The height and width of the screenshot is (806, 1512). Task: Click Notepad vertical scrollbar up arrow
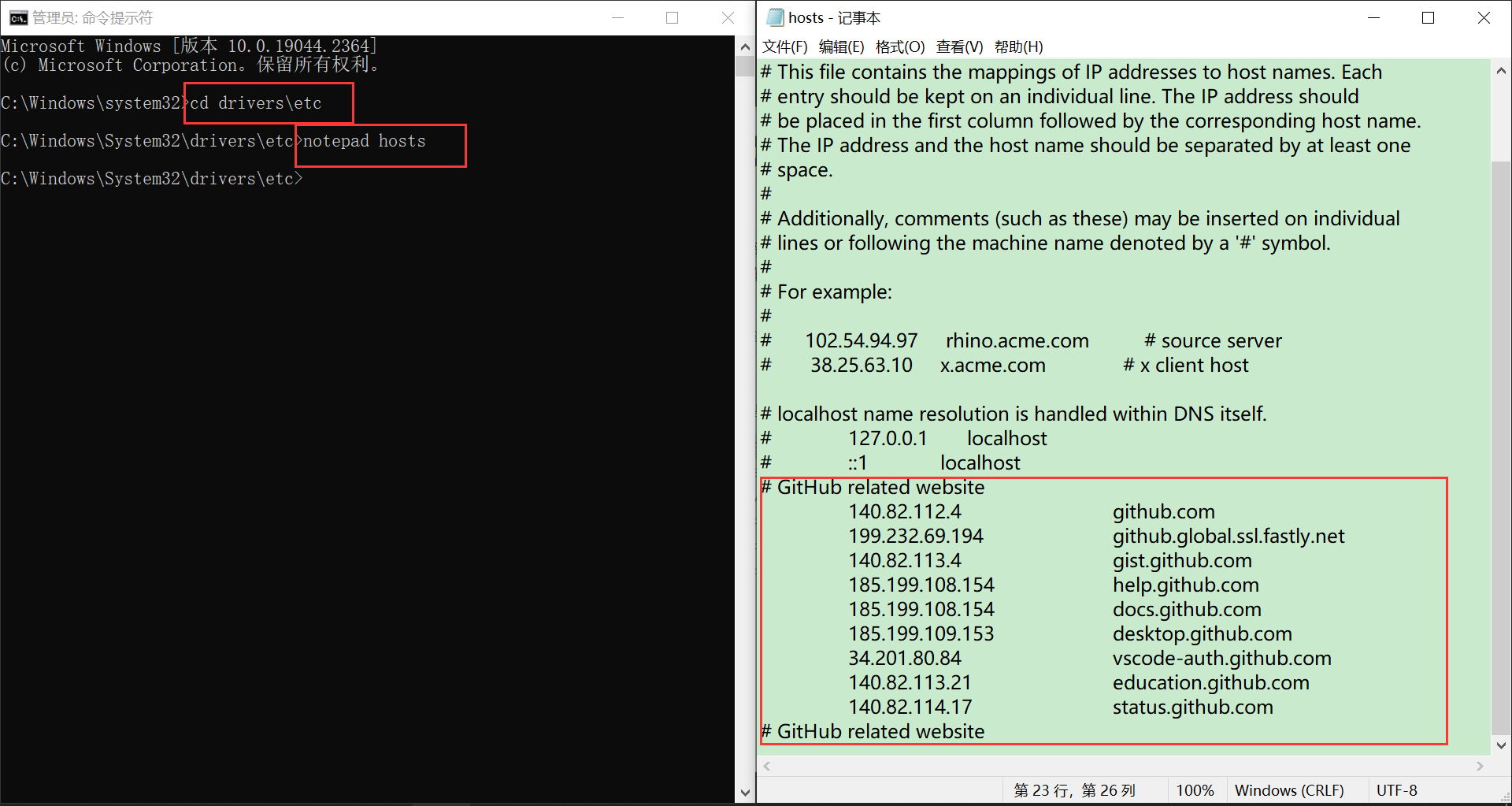pos(1501,71)
